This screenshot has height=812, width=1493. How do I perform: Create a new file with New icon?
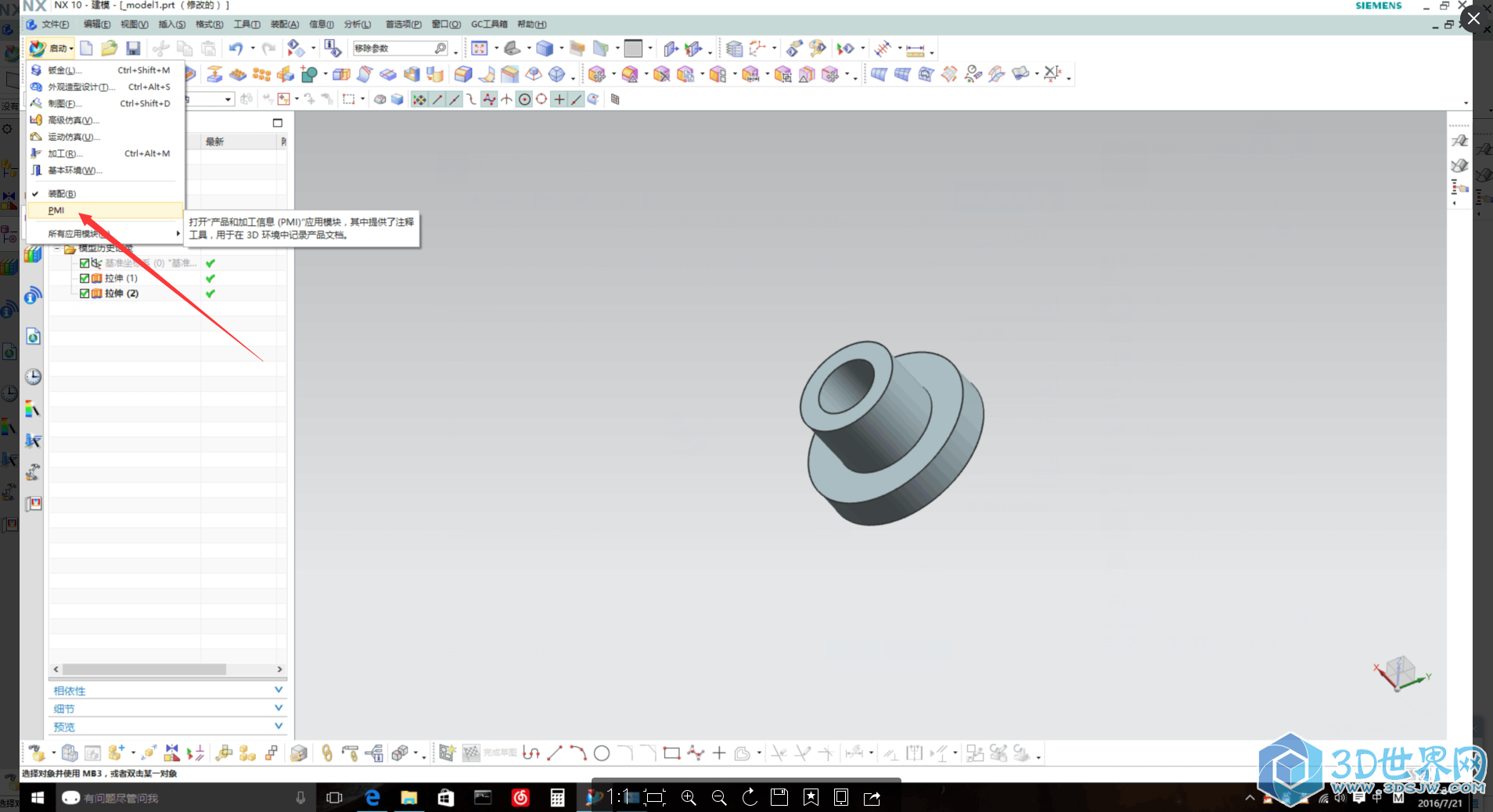coord(87,49)
